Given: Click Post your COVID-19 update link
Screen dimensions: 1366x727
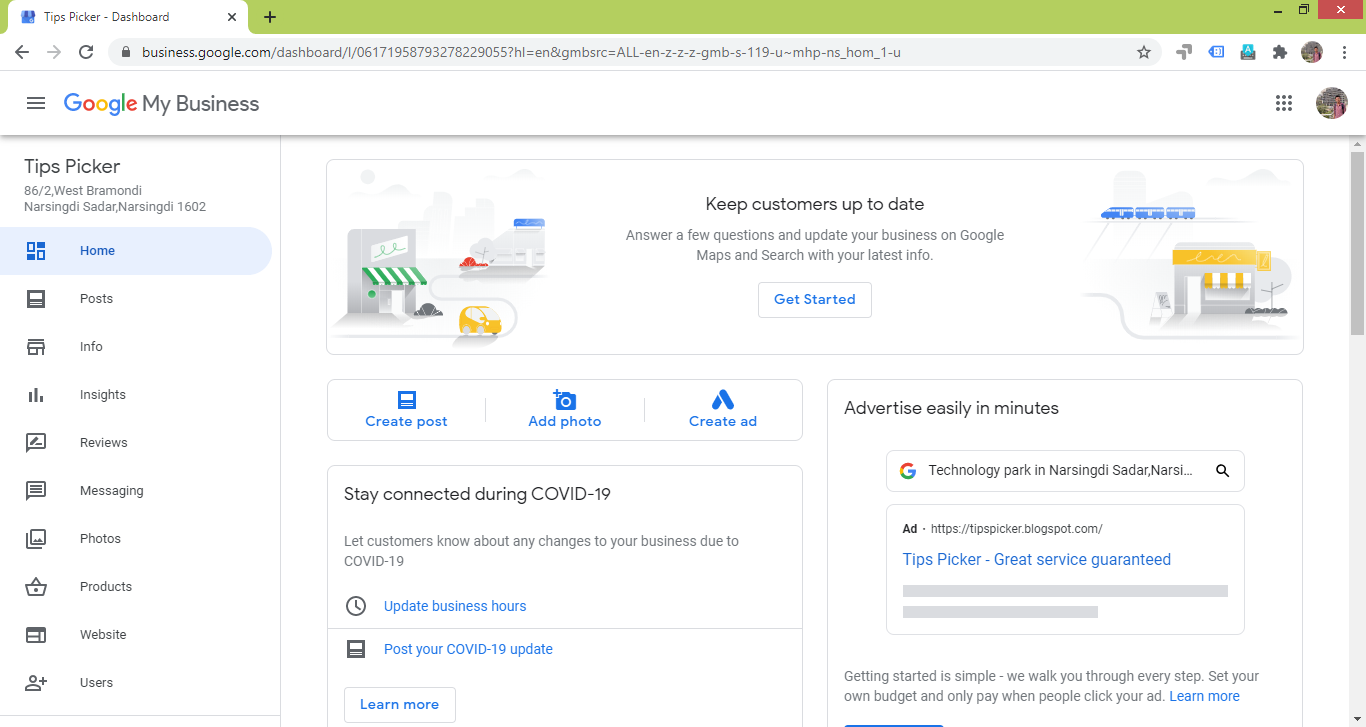Looking at the screenshot, I should (468, 649).
